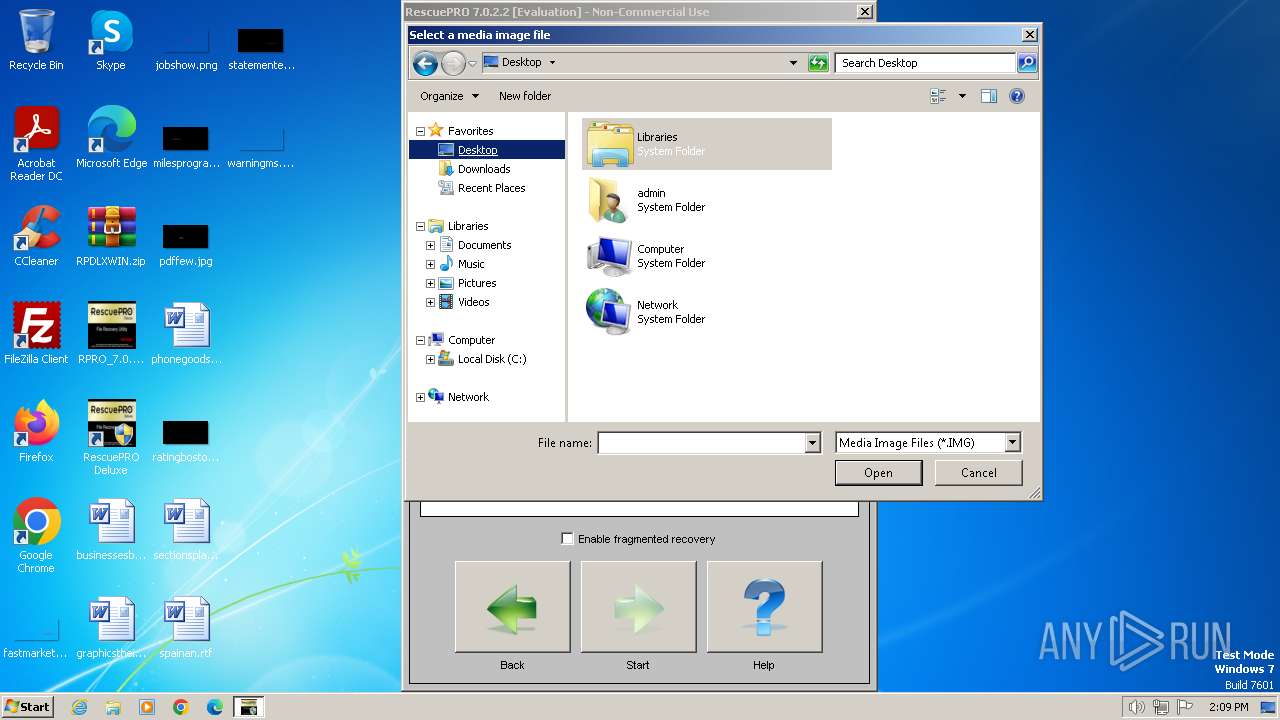Click the blue Help question mark in RescuePRO
Screen dimensions: 1280x720
tap(764, 607)
